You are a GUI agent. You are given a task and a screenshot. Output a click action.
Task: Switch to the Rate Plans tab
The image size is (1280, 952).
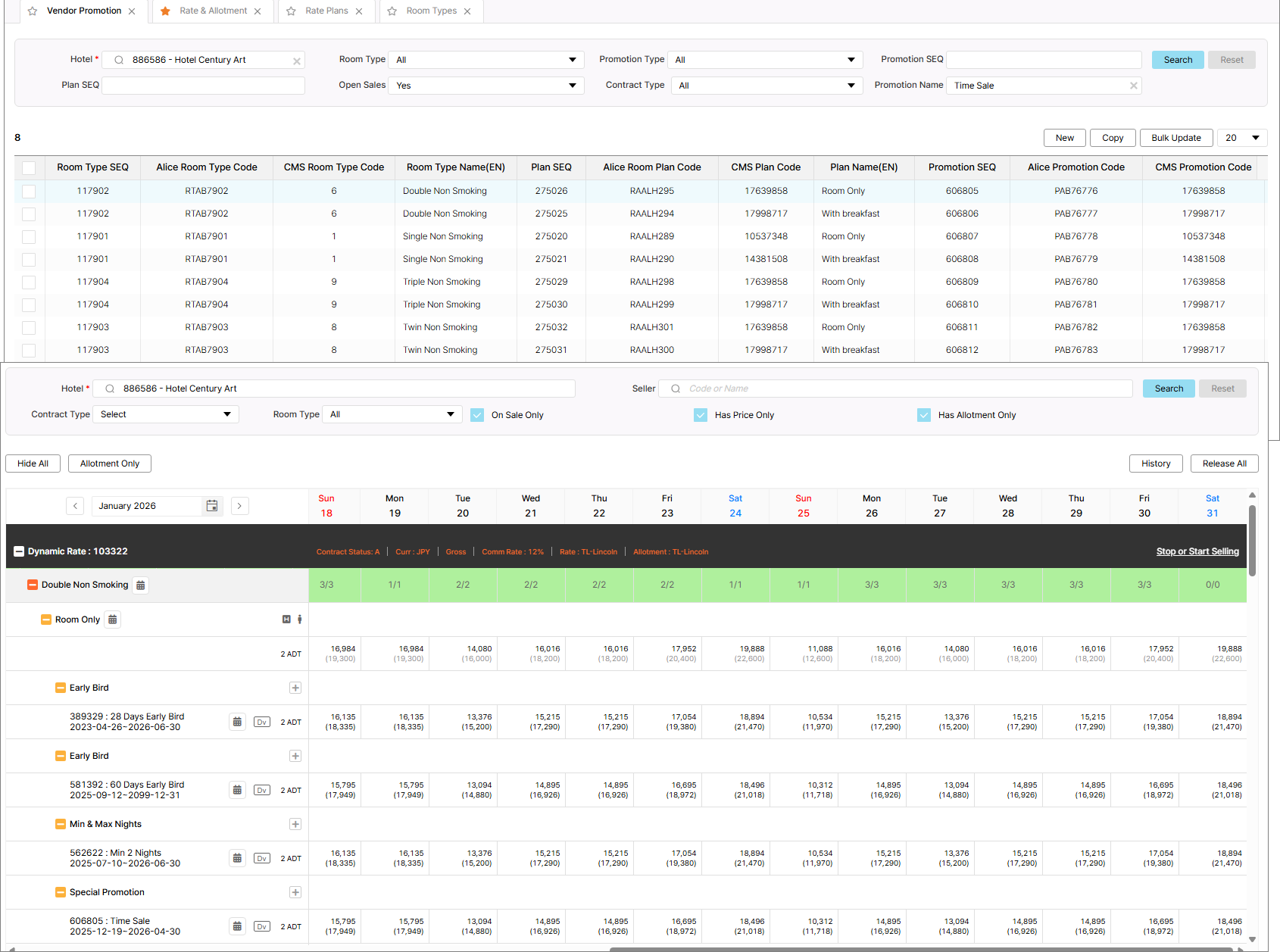pyautogui.click(x=326, y=11)
